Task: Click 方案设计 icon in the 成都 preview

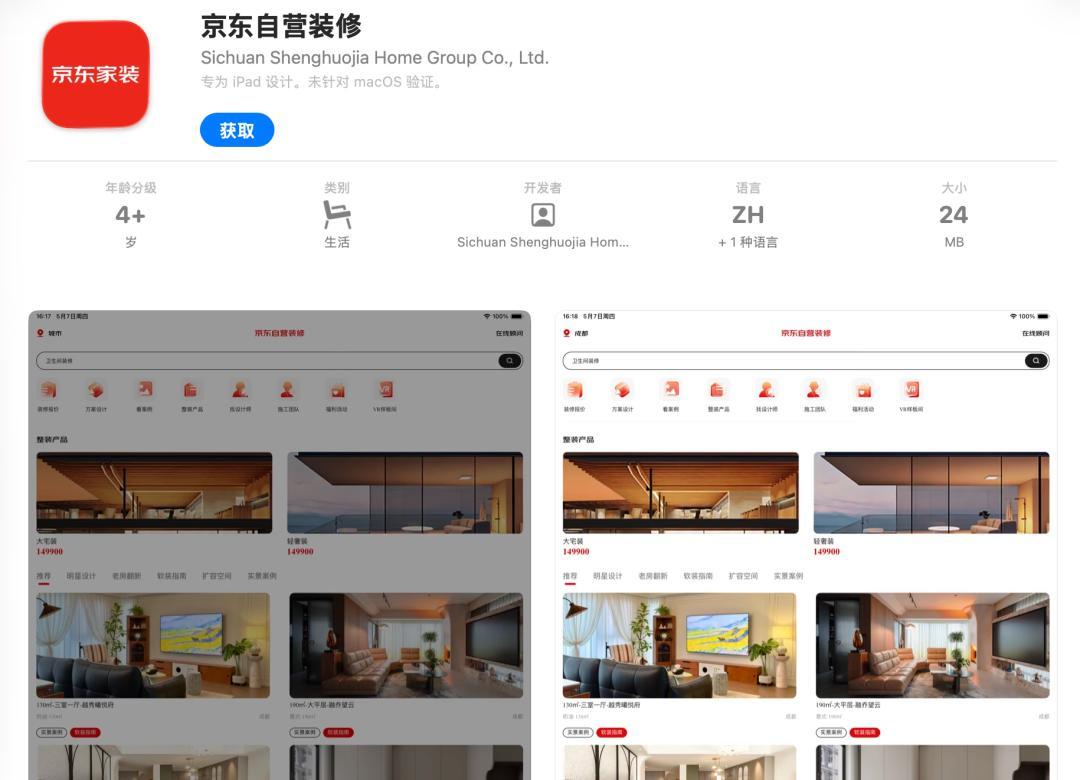Action: 622,390
